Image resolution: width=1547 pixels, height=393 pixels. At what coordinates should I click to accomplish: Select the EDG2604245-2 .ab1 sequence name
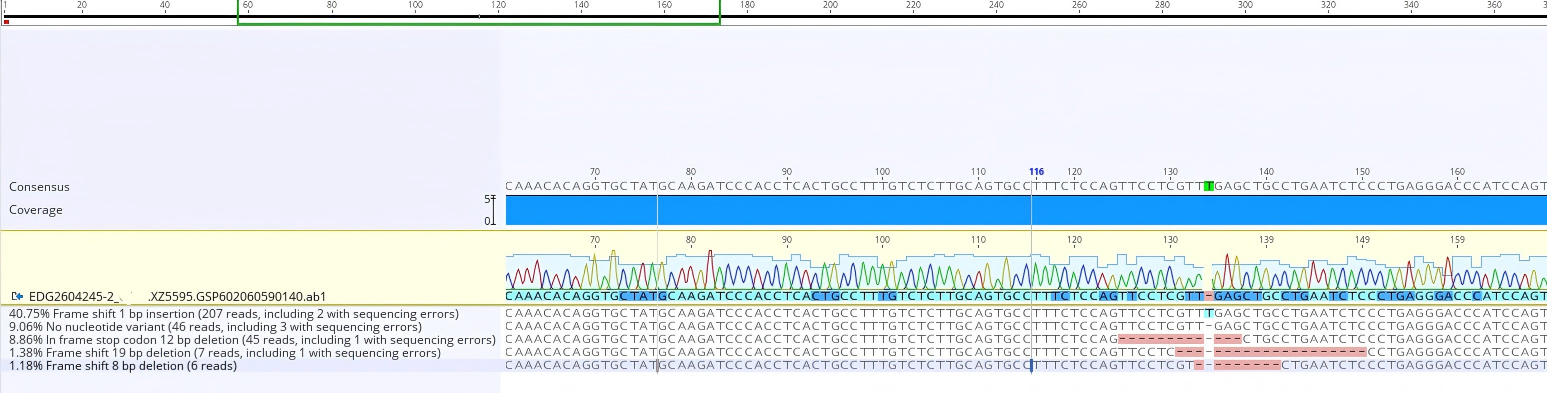tap(177, 296)
